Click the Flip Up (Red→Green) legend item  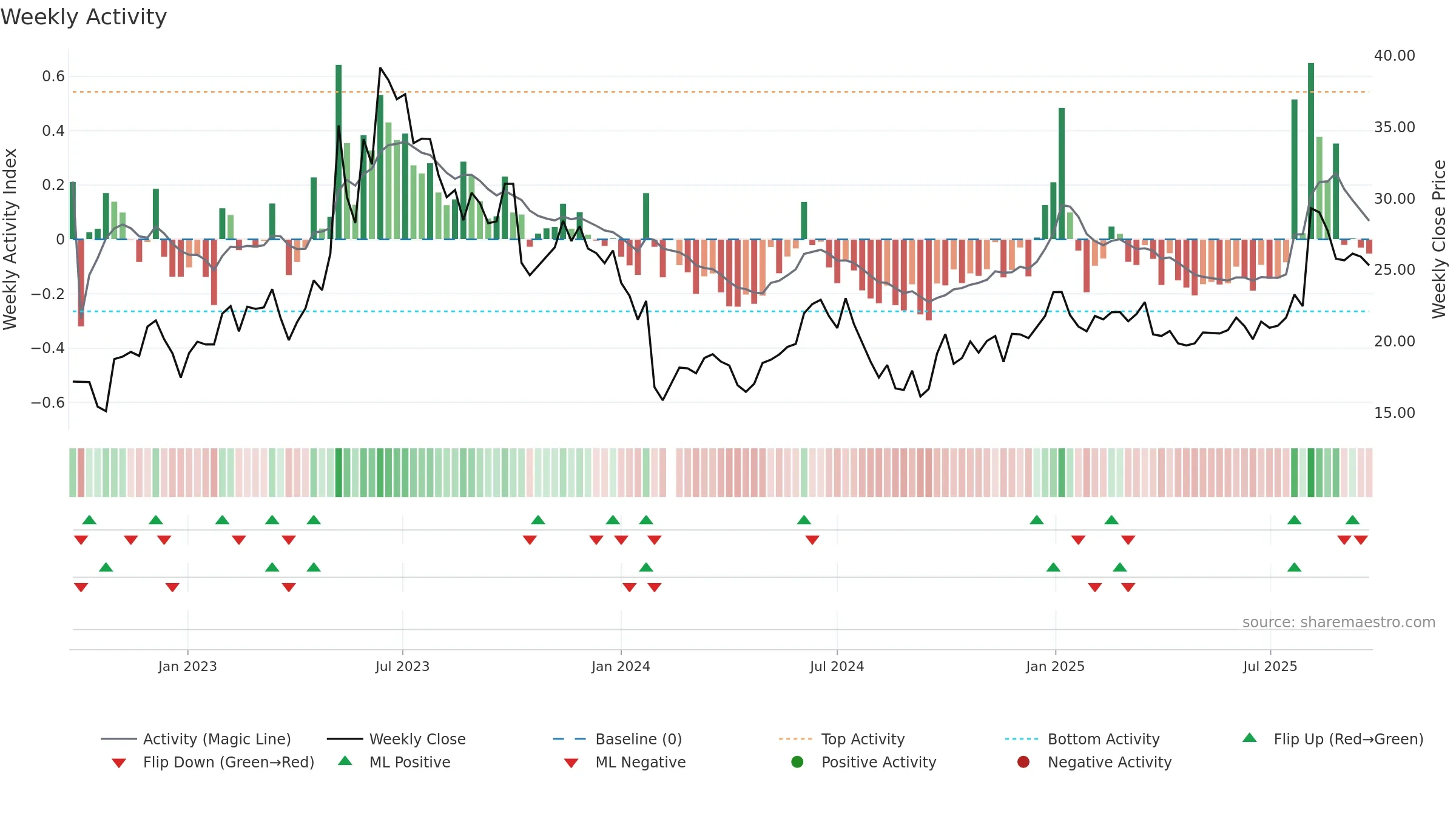tap(1333, 739)
